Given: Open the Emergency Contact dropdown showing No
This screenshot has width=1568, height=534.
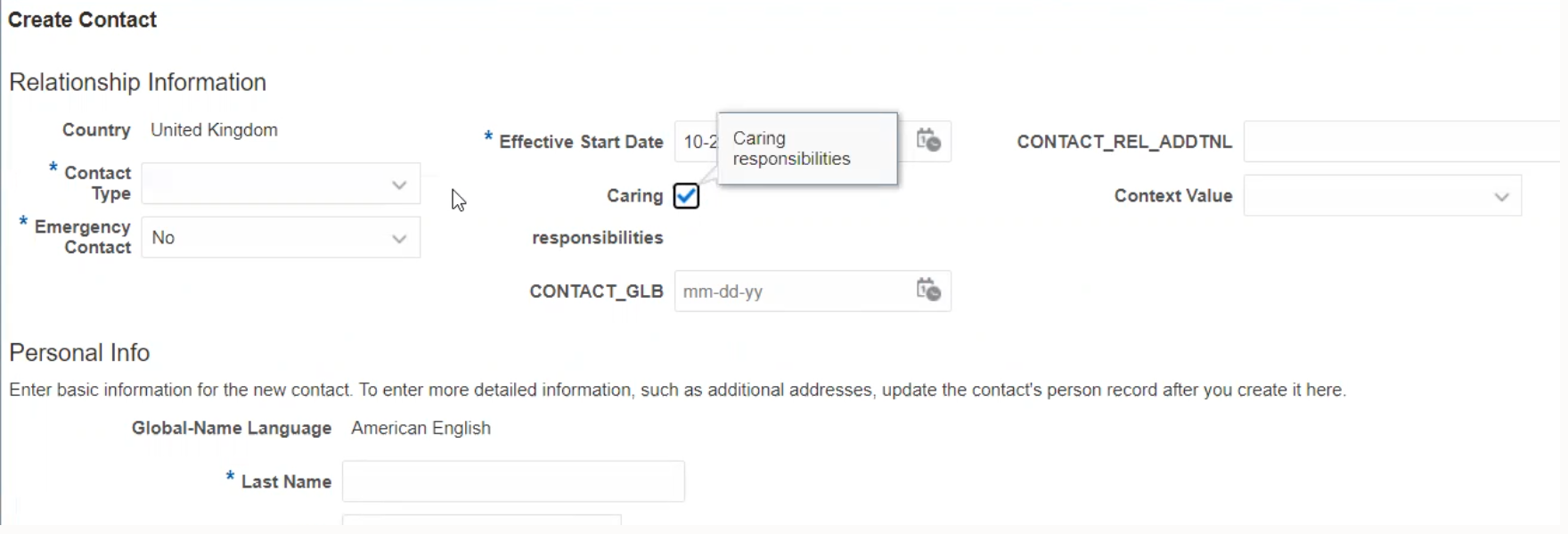Looking at the screenshot, I should [399, 238].
